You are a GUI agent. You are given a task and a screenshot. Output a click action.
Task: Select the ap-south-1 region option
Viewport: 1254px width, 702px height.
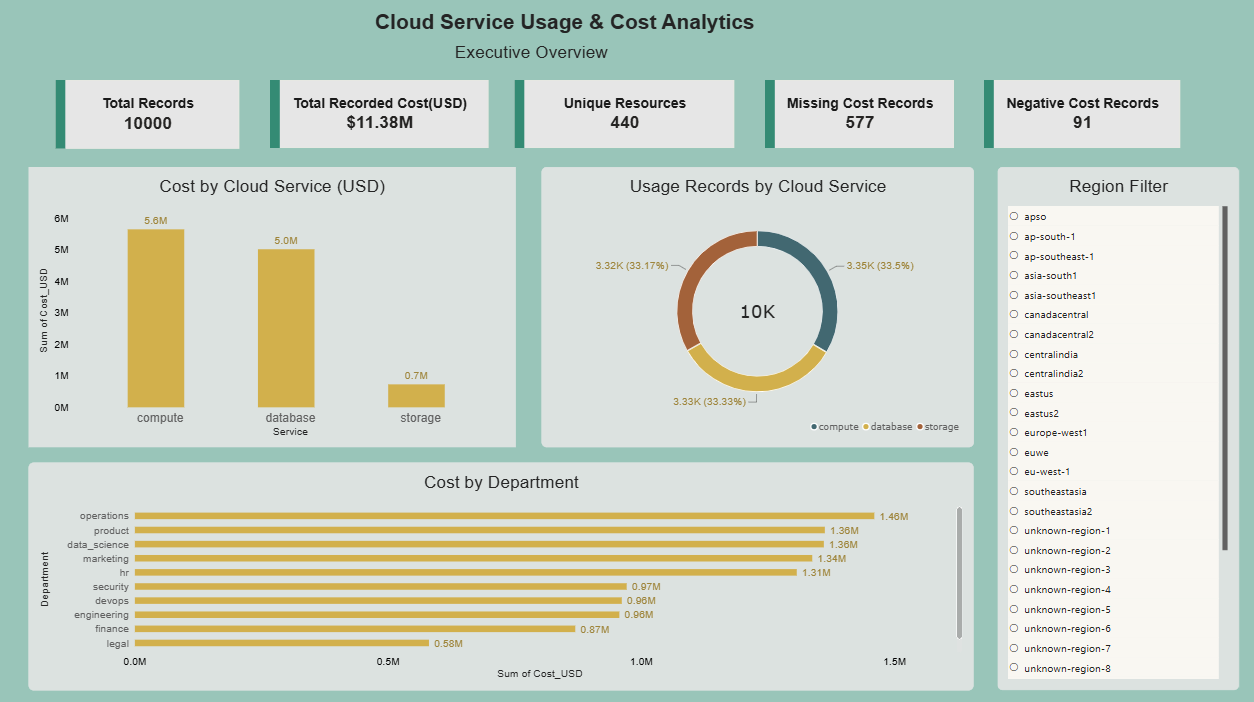1014,236
